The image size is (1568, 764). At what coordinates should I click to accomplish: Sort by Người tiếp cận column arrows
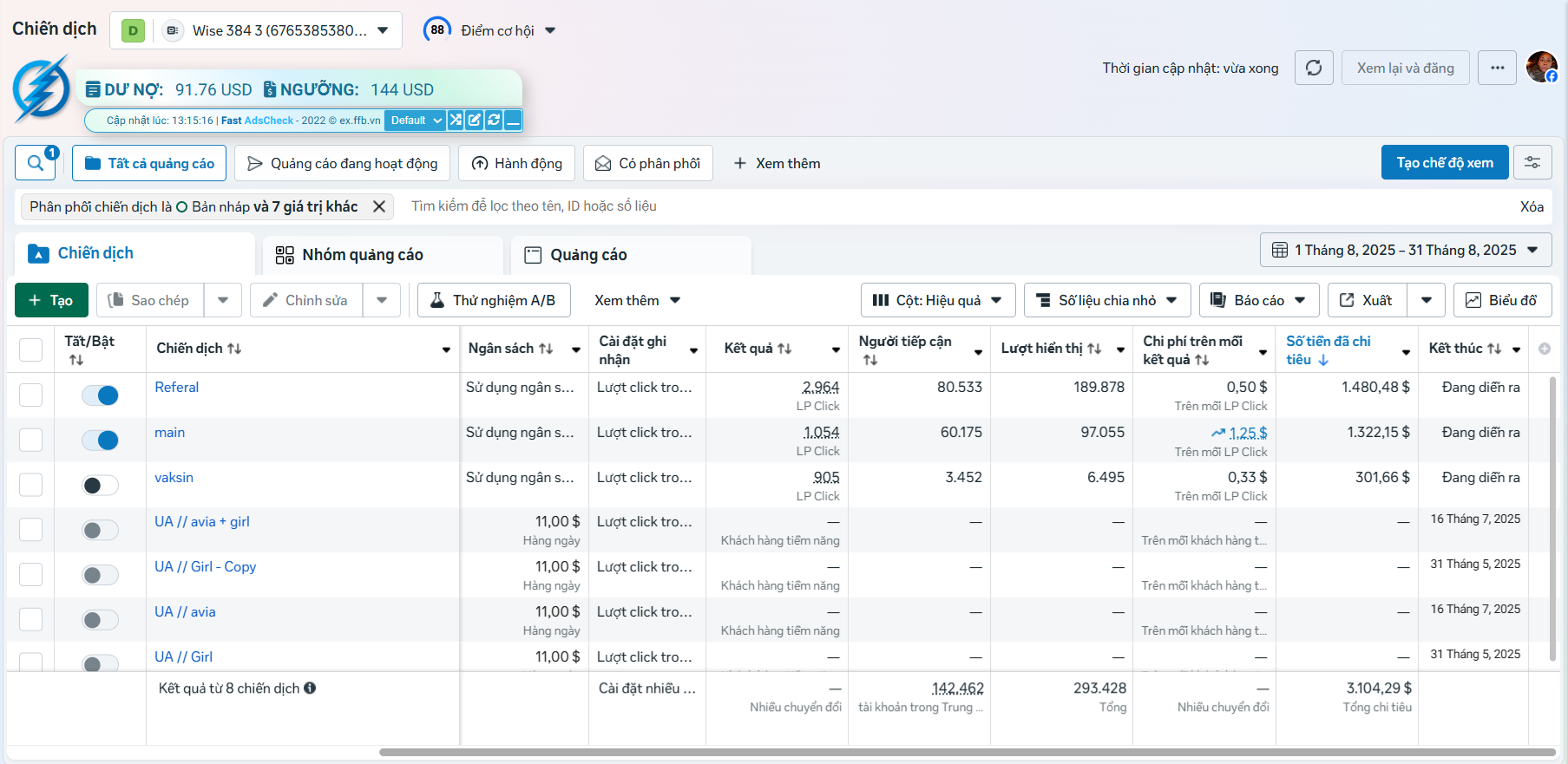click(x=870, y=360)
